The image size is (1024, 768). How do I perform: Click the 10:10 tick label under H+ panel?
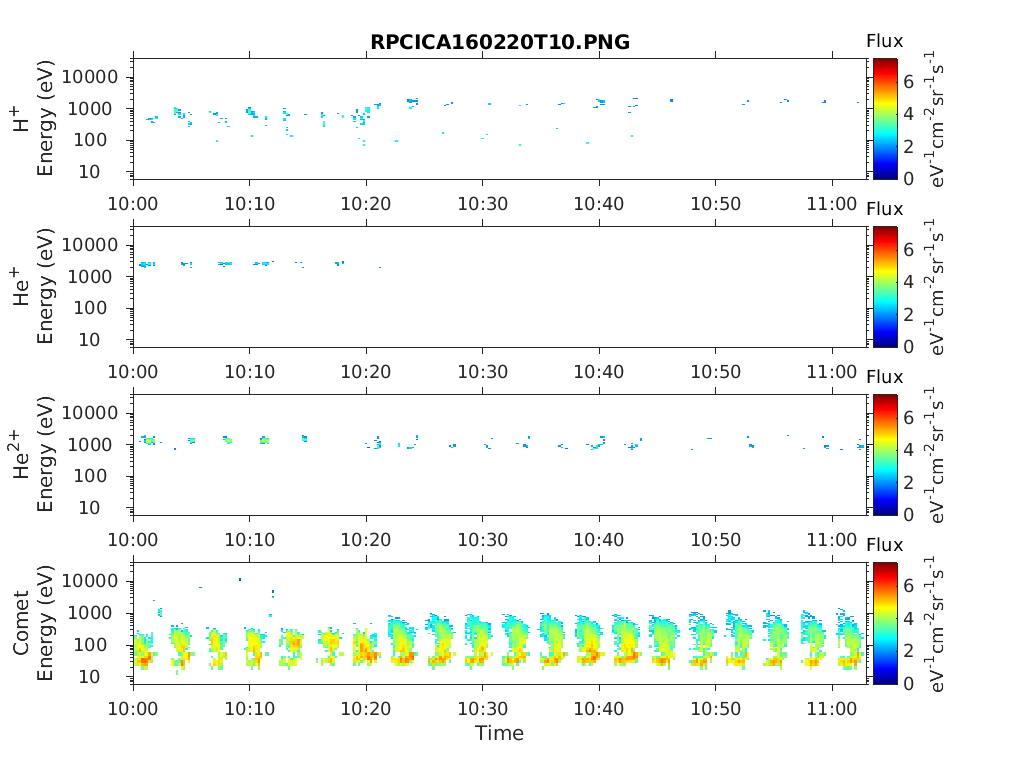[x=249, y=204]
